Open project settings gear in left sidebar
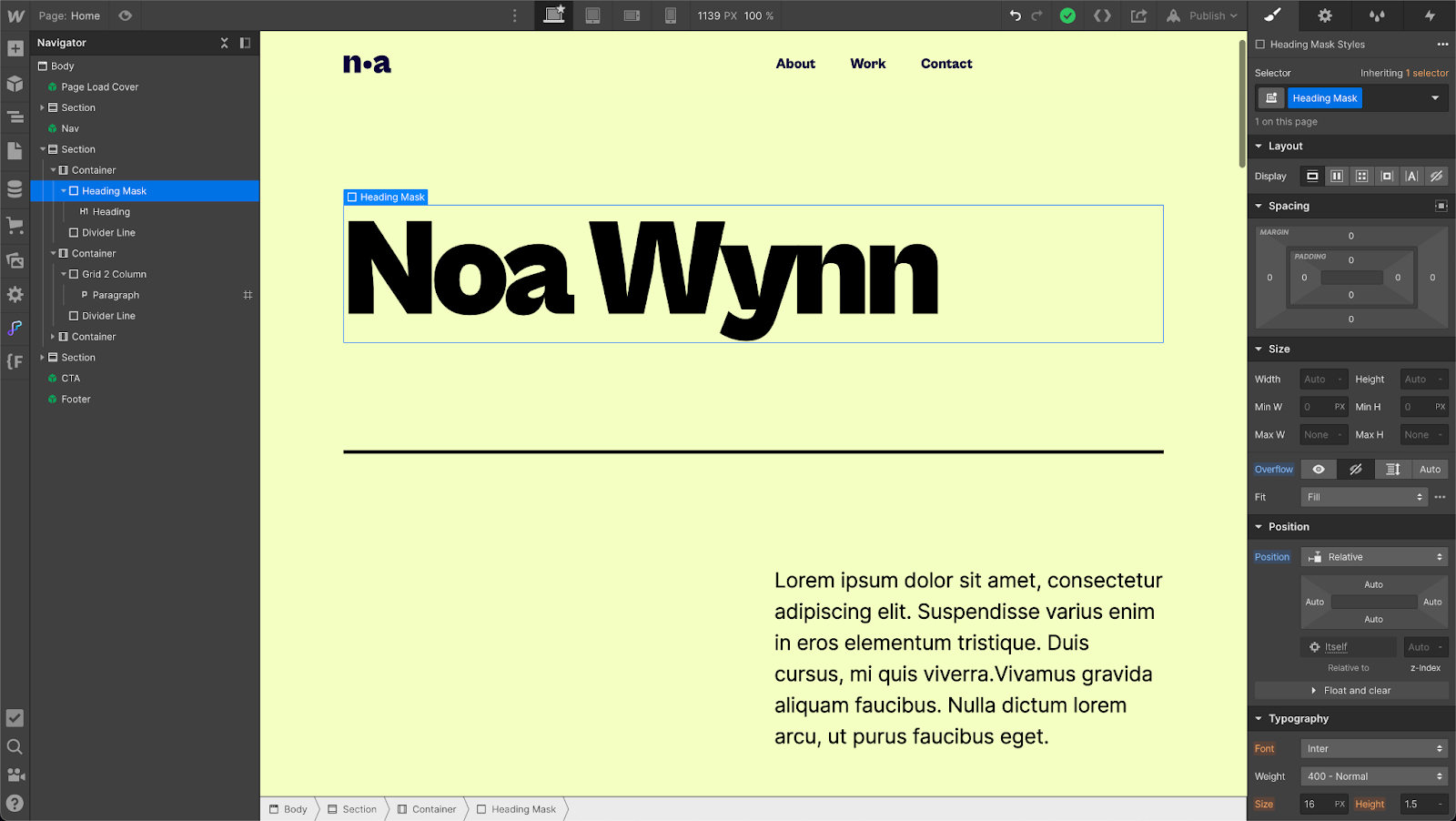This screenshot has width=1456, height=821. point(15,294)
